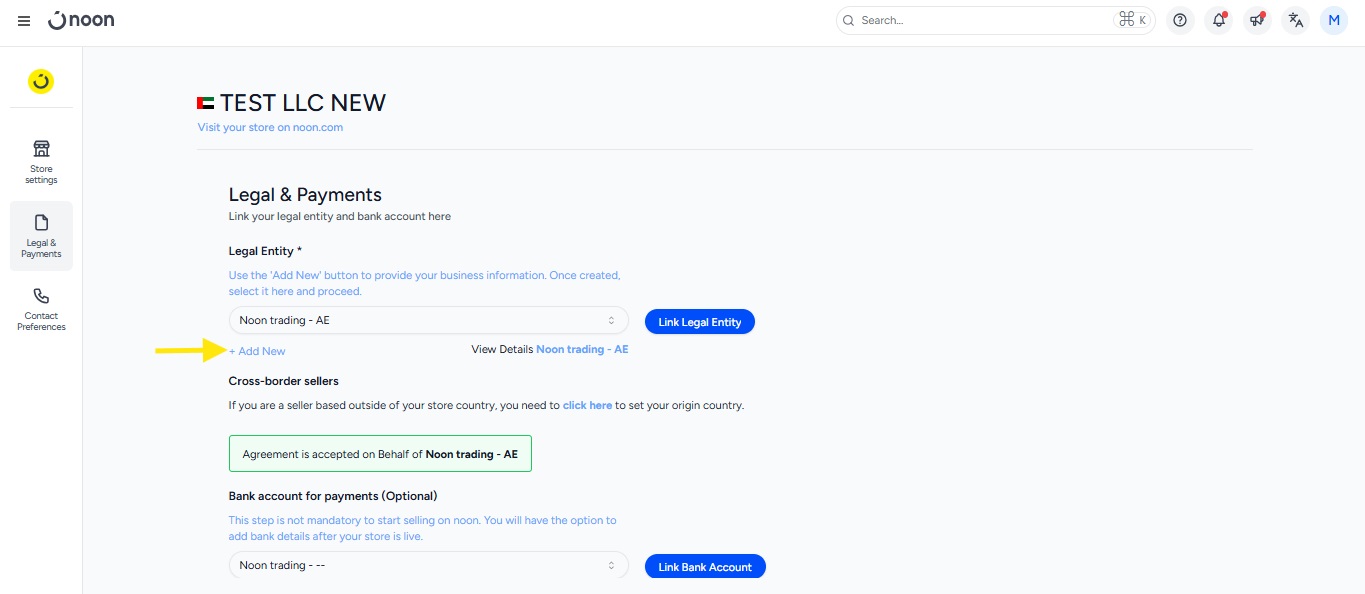The image size is (1365, 594).
Task: Click the noon logo in header
Action: (x=82, y=20)
